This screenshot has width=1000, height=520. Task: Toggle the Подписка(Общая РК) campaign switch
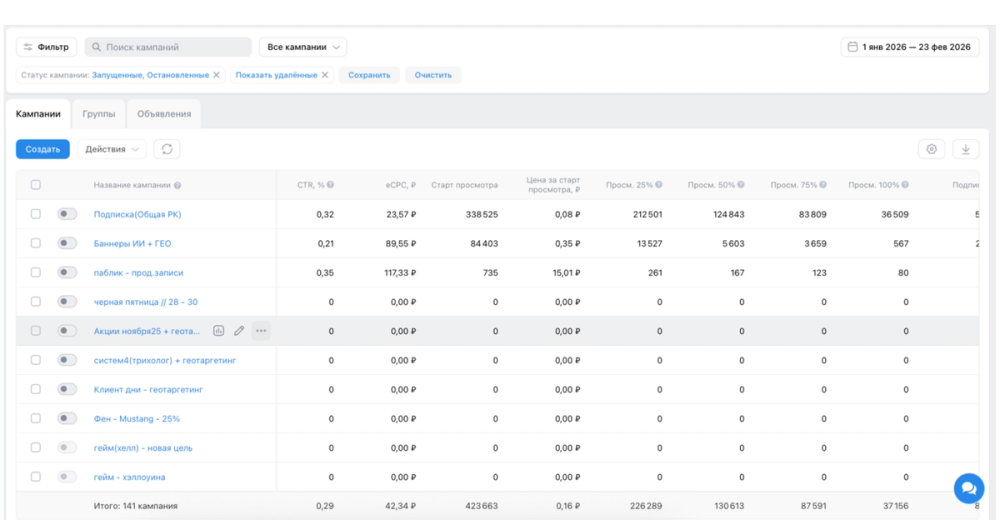click(x=67, y=214)
